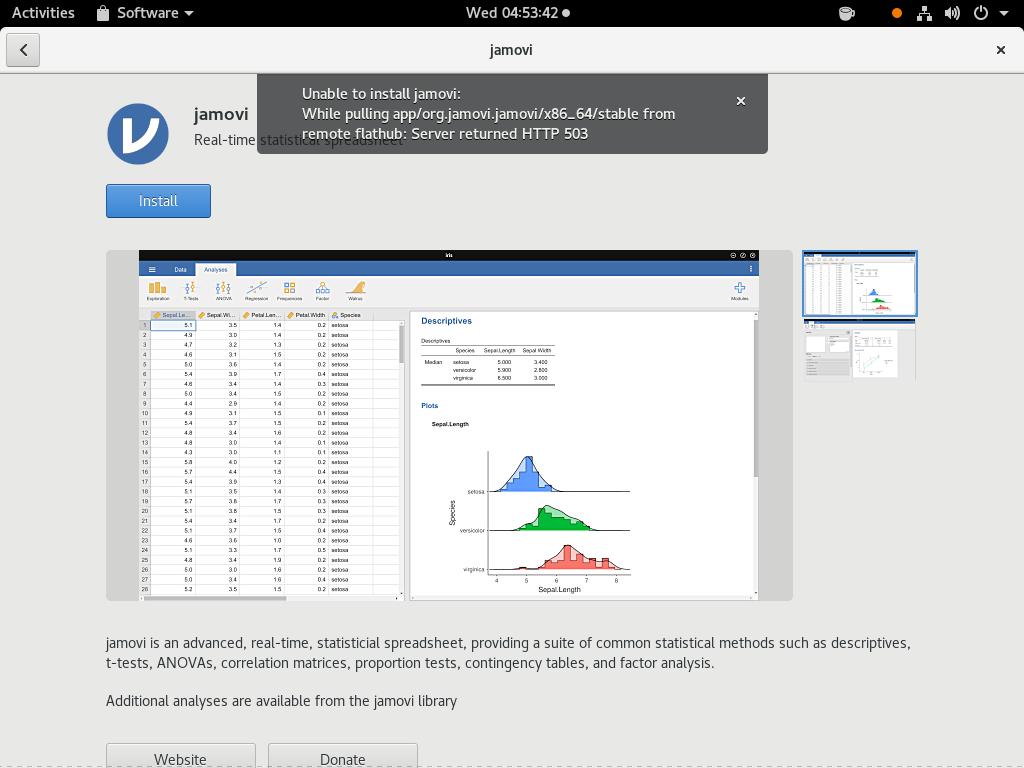Click the volume speaker icon
This screenshot has width=1024, height=768.
click(952, 13)
